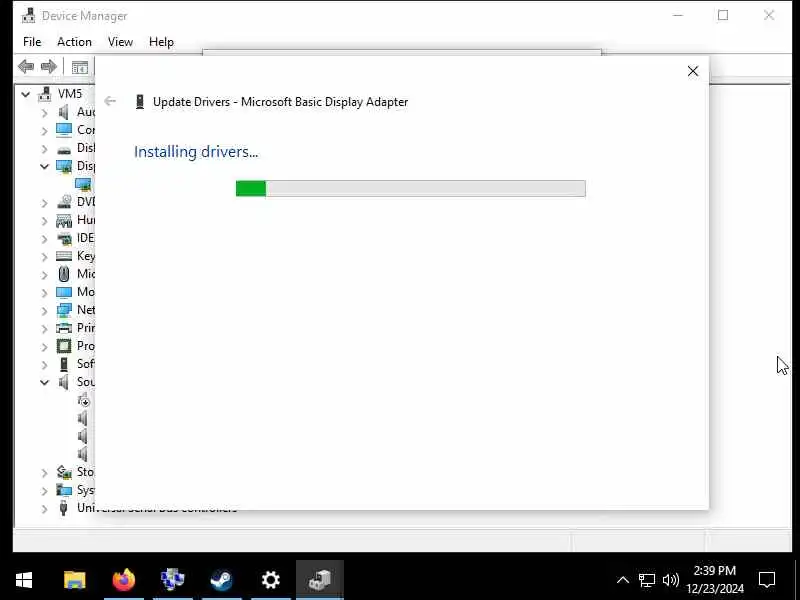This screenshot has width=800, height=600.
Task: Open the Action menu
Action: click(74, 42)
